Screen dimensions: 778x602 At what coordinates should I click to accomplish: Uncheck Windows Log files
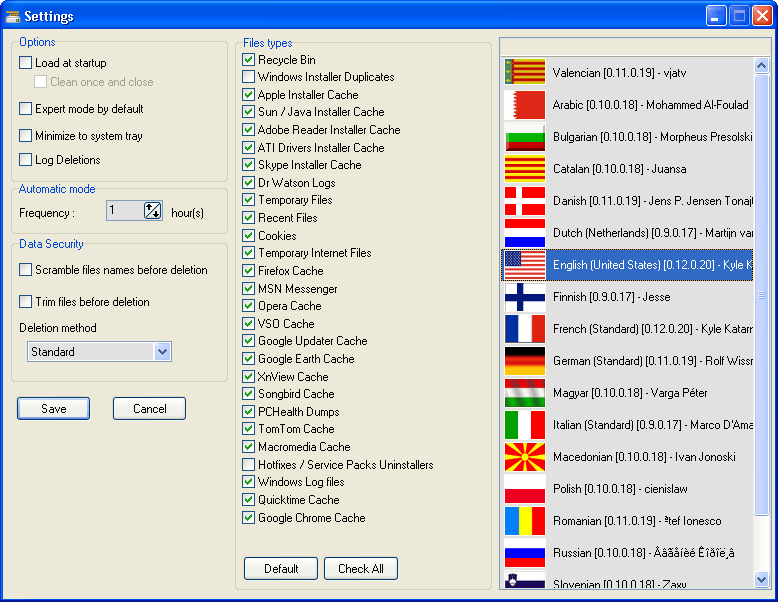point(249,482)
